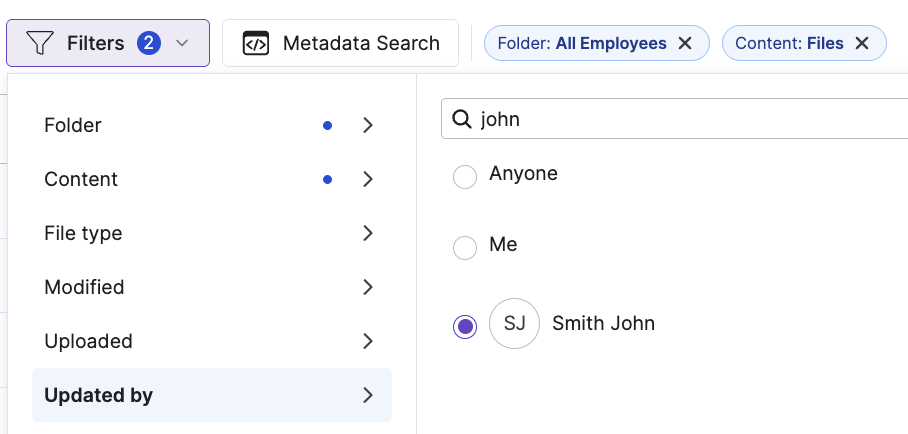The height and width of the screenshot is (434, 908).
Task: Select the Anyone radio button
Action: coord(465,177)
